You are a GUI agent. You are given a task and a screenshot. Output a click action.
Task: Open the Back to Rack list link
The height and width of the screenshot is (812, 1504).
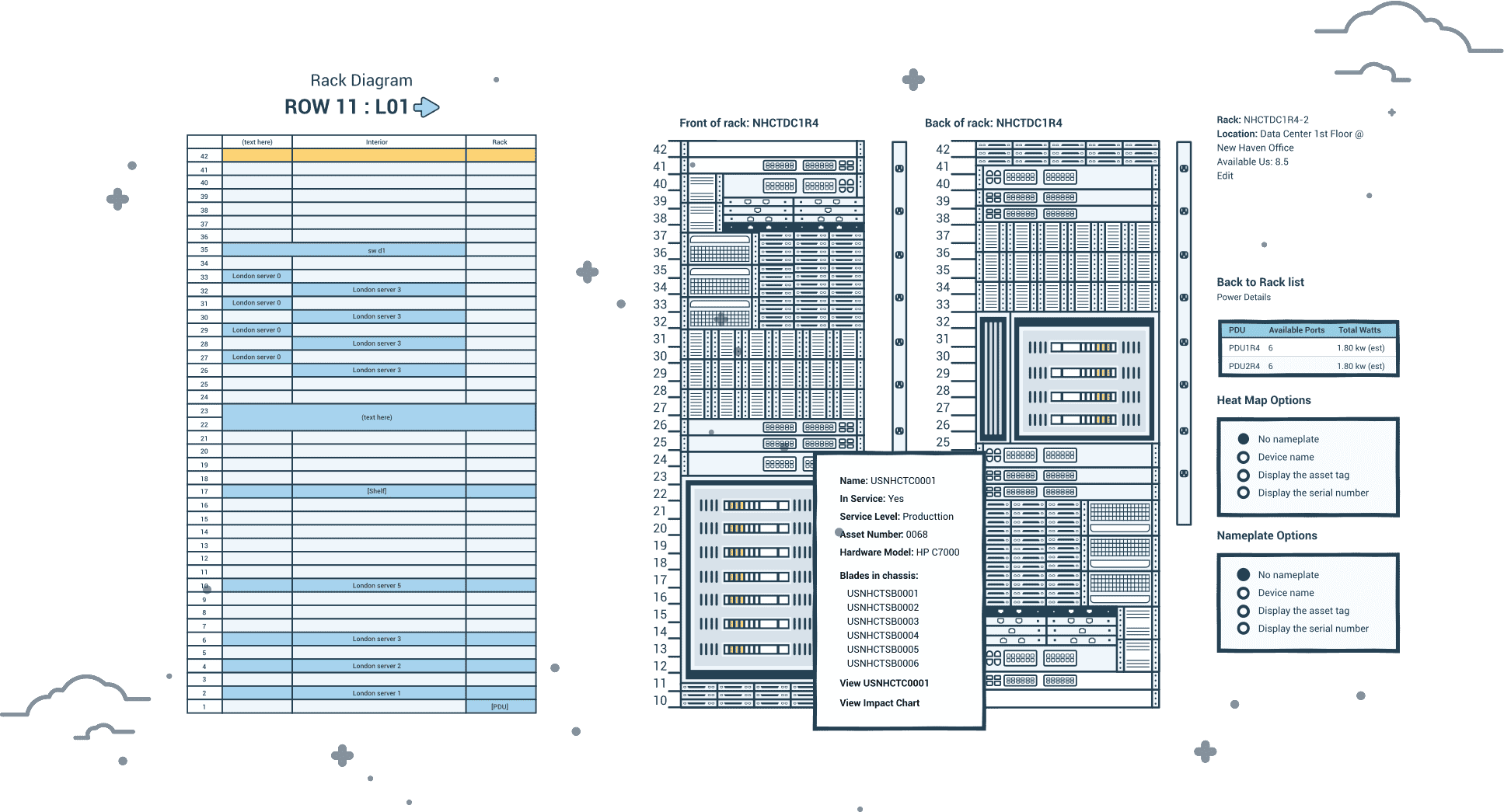pos(1260,282)
